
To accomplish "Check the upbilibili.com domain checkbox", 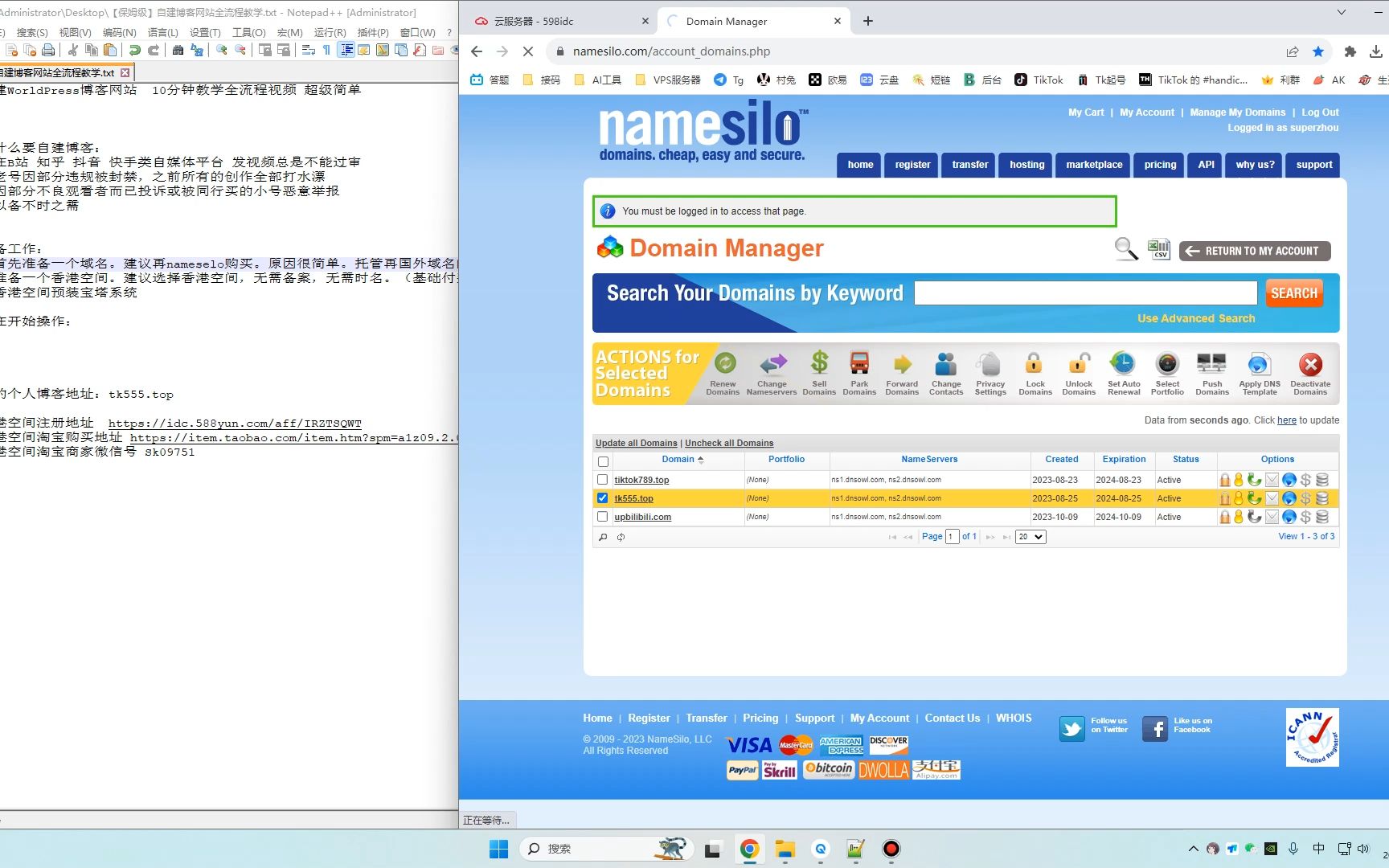I will pyautogui.click(x=602, y=517).
